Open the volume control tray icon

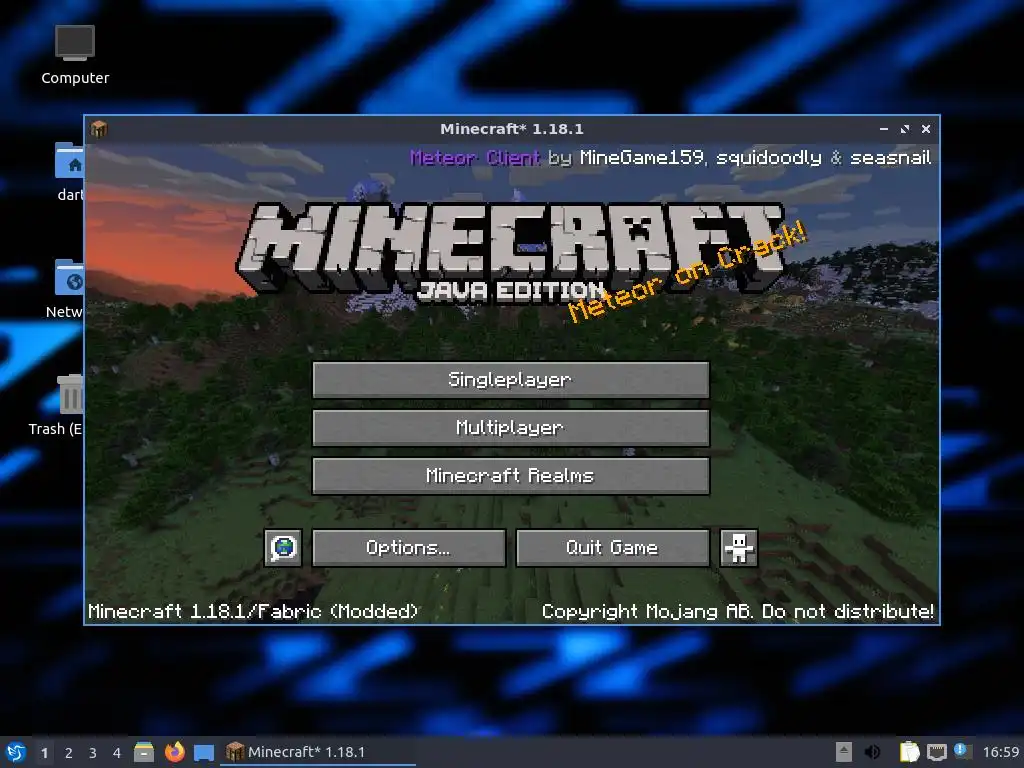tap(872, 752)
